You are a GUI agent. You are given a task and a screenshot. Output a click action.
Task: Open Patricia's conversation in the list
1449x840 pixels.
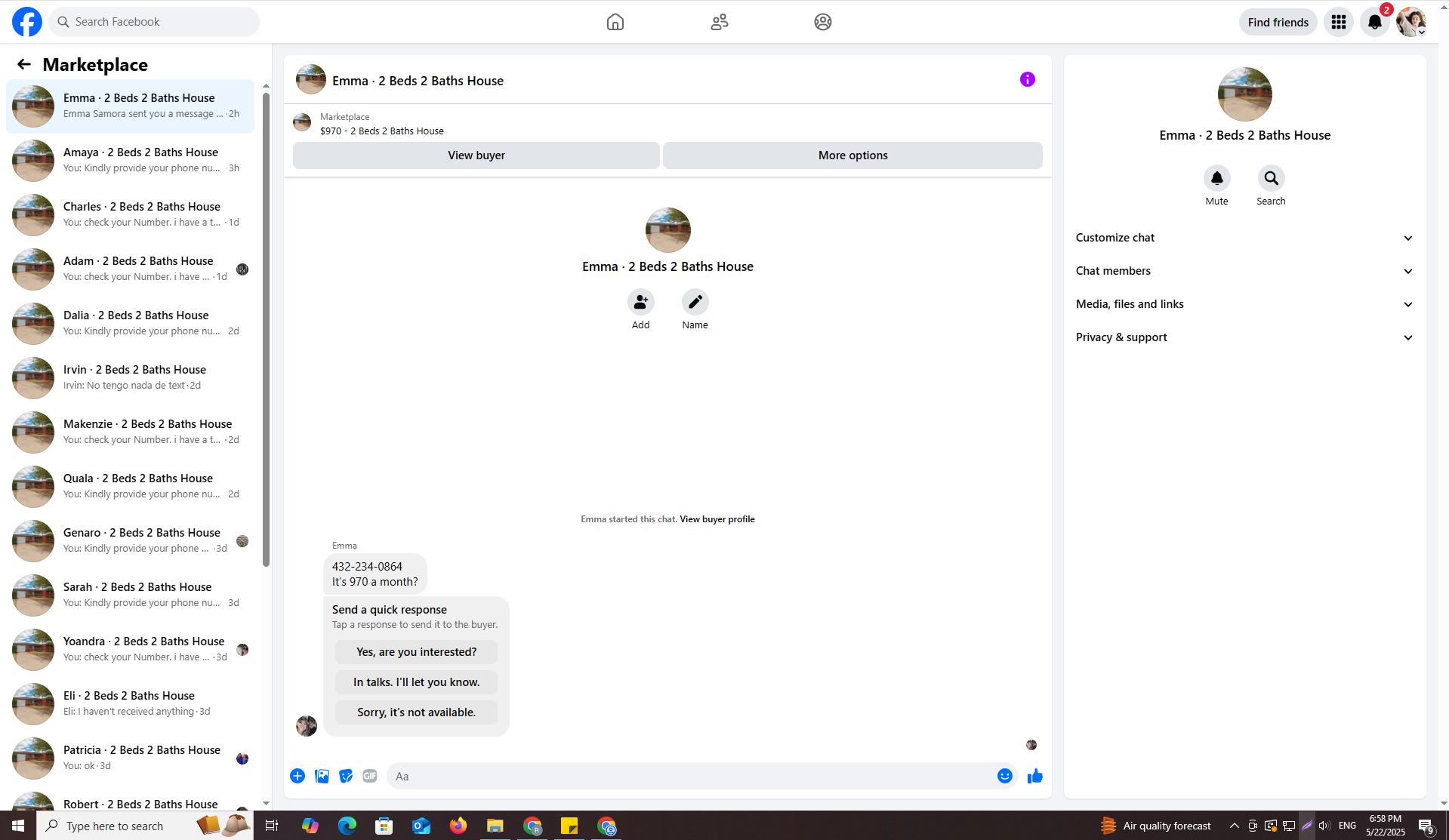(x=131, y=758)
